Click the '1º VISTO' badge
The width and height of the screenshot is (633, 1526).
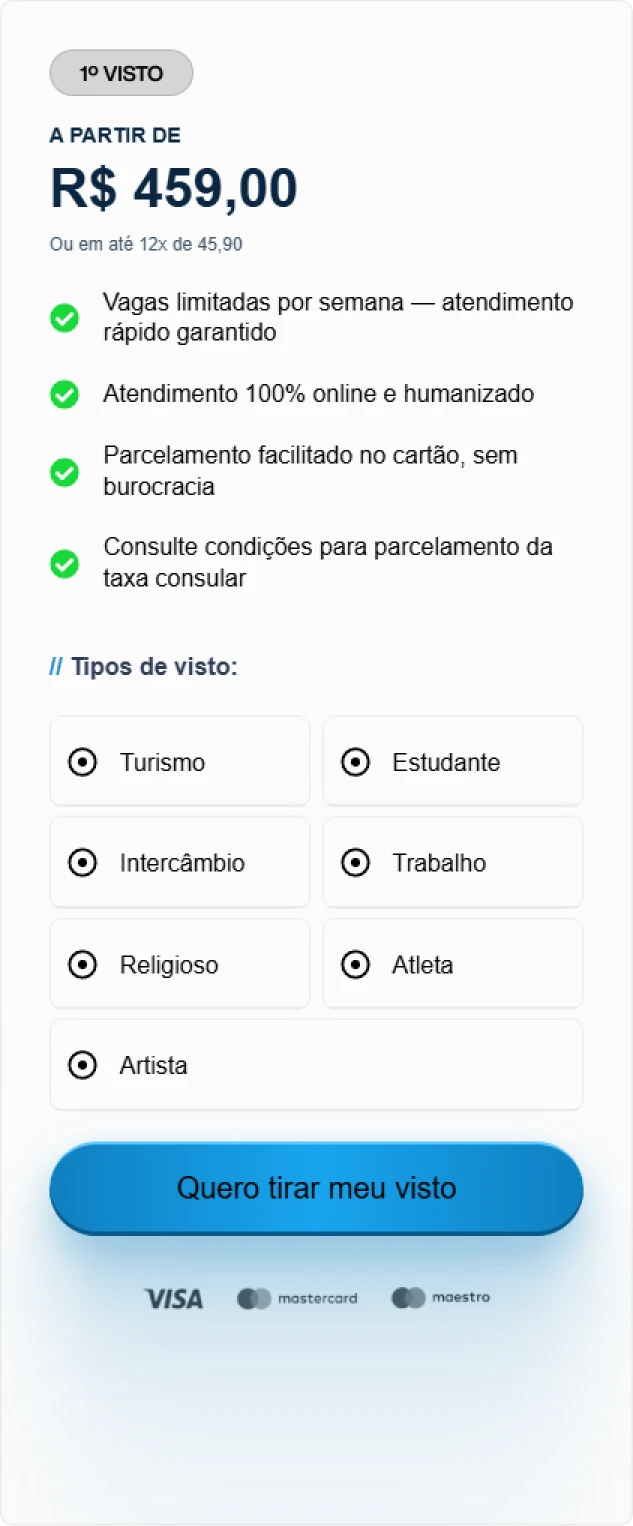pos(121,73)
